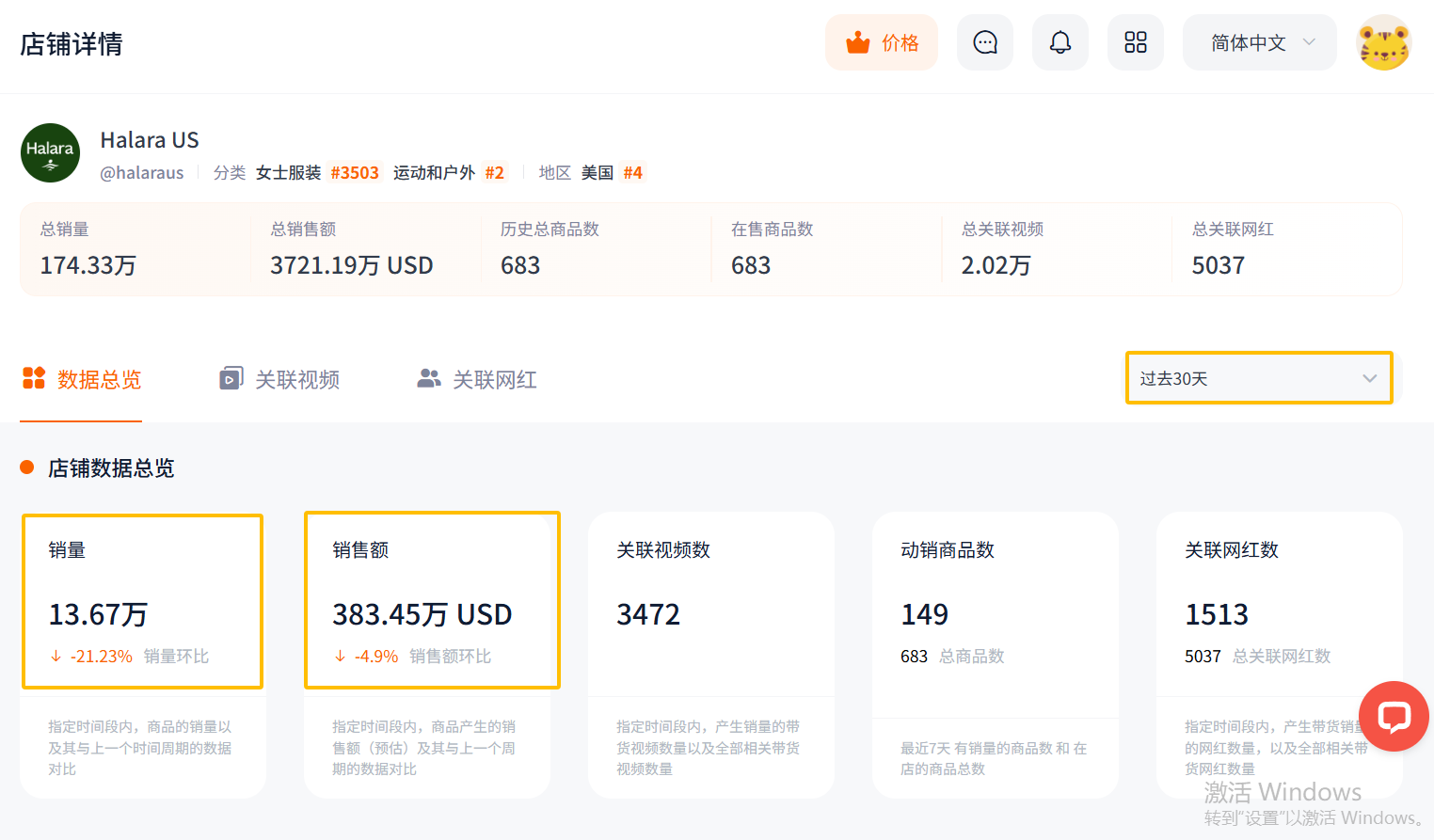Screen dimensions: 1434x840
Task: Click the 关联网红 tab people icon
Action: point(429,378)
